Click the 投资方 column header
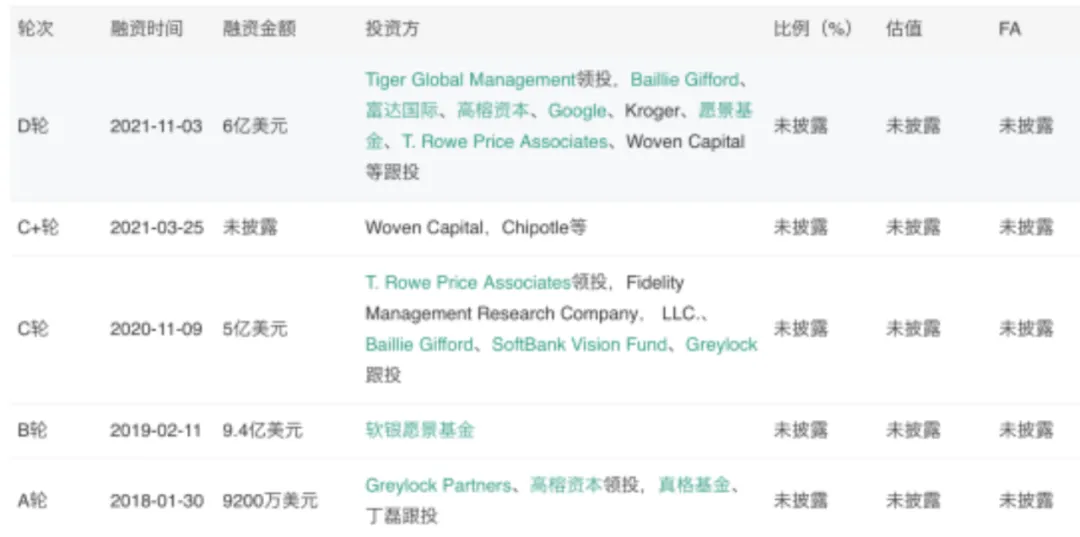Screen dimensions: 1080x537 [392, 29]
